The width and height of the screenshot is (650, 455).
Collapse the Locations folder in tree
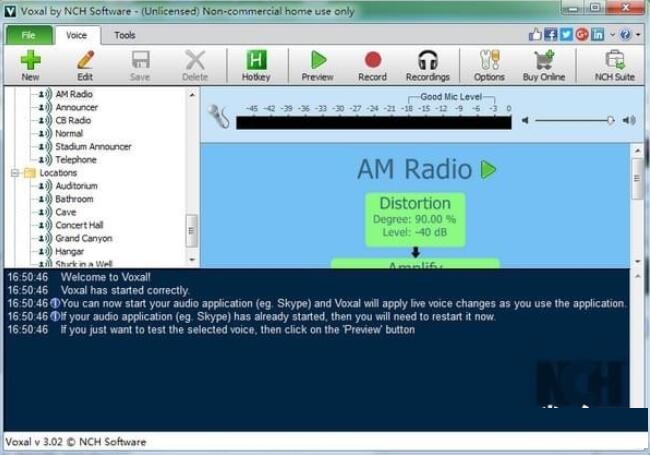pyautogui.click(x=16, y=173)
